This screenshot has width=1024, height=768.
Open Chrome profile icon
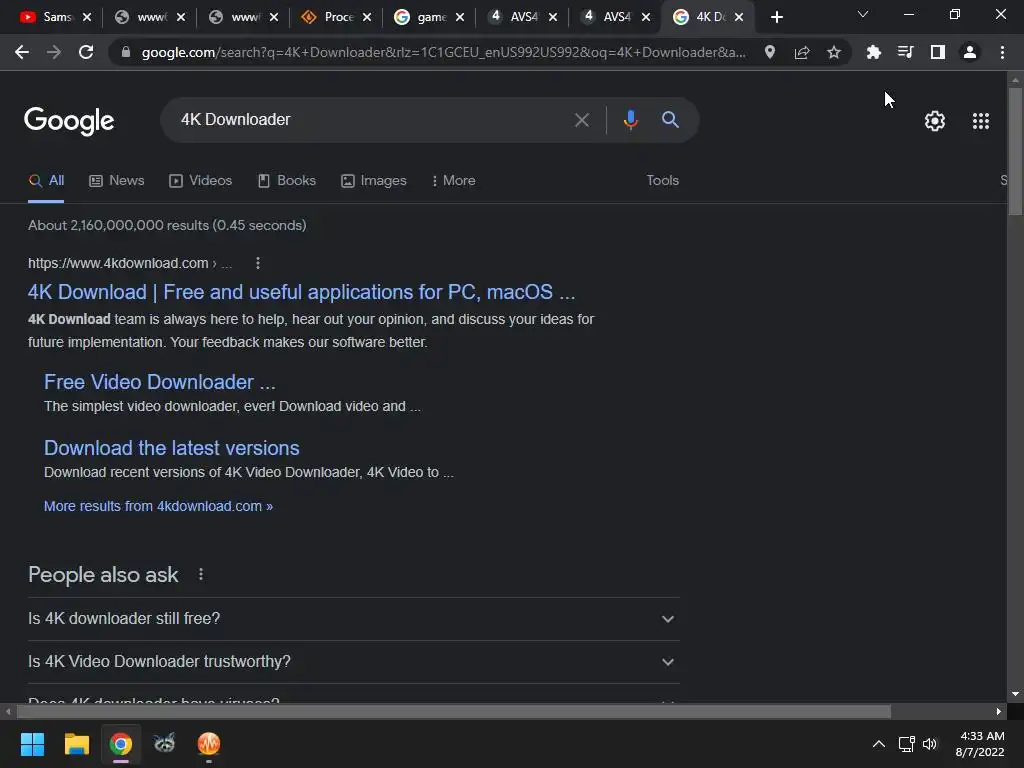click(x=970, y=52)
